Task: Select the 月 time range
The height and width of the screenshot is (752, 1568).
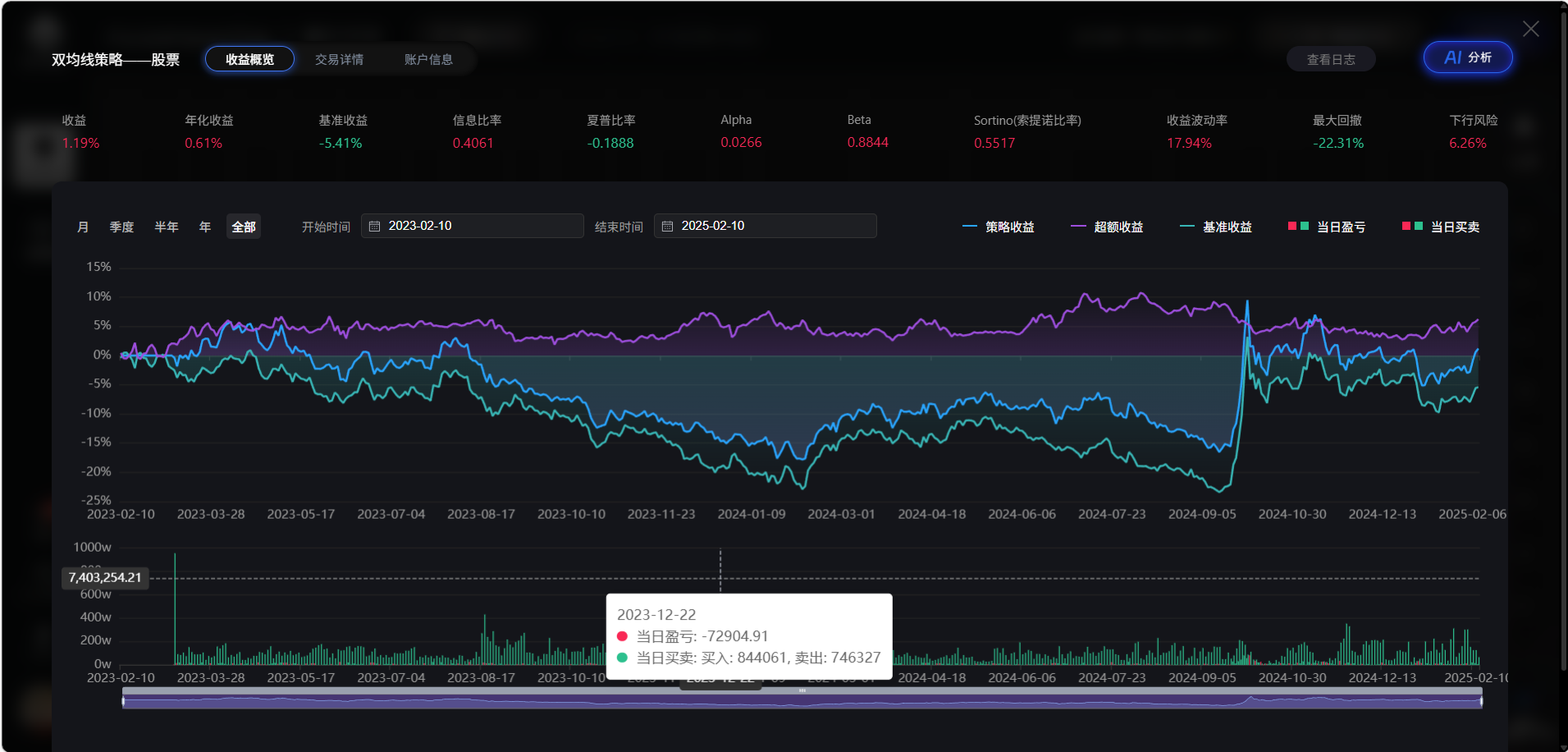Action: click(x=83, y=227)
